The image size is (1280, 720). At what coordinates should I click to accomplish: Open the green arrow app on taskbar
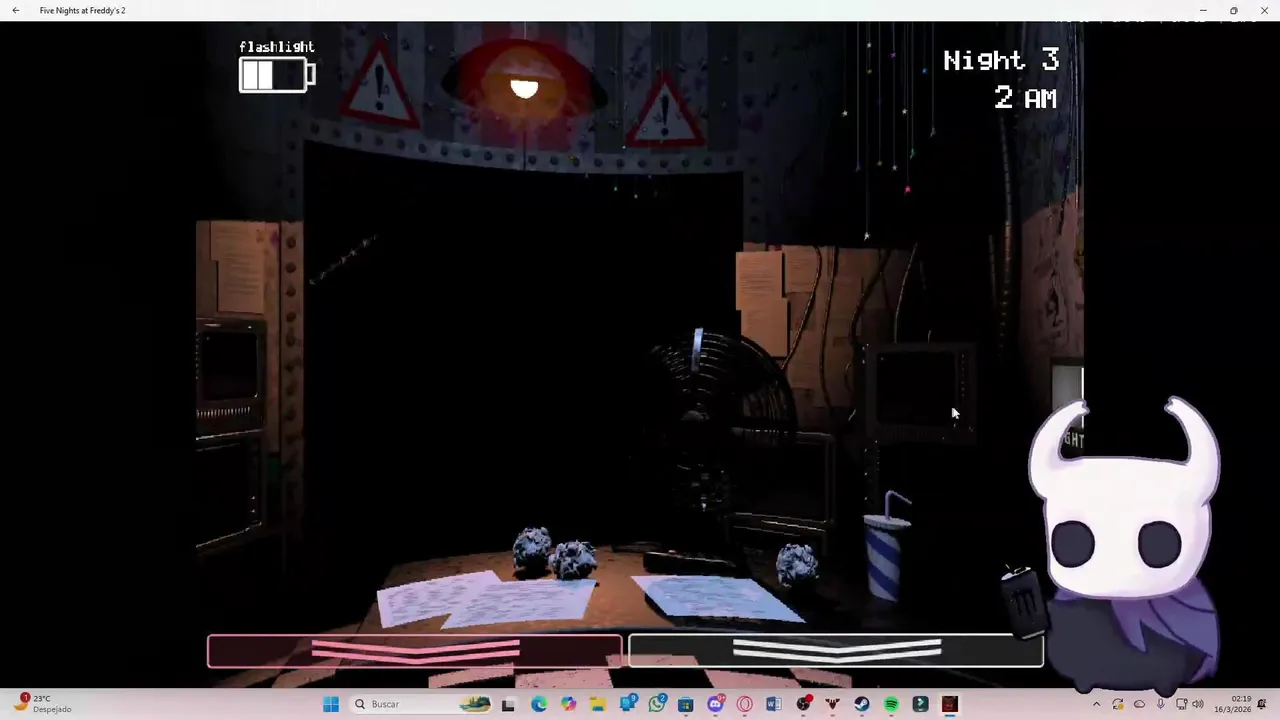(x=920, y=704)
